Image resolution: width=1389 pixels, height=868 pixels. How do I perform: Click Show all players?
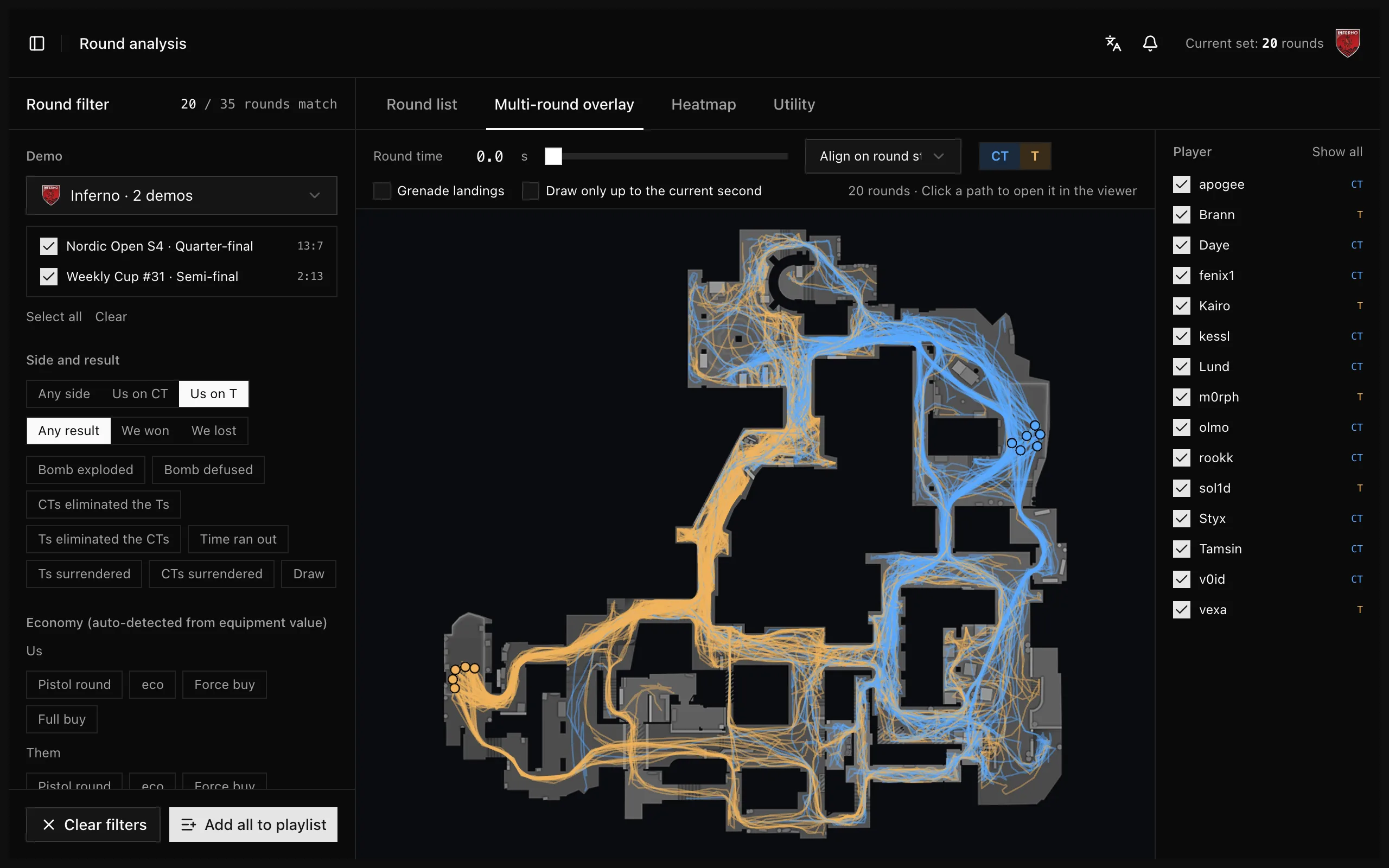tap(1337, 152)
